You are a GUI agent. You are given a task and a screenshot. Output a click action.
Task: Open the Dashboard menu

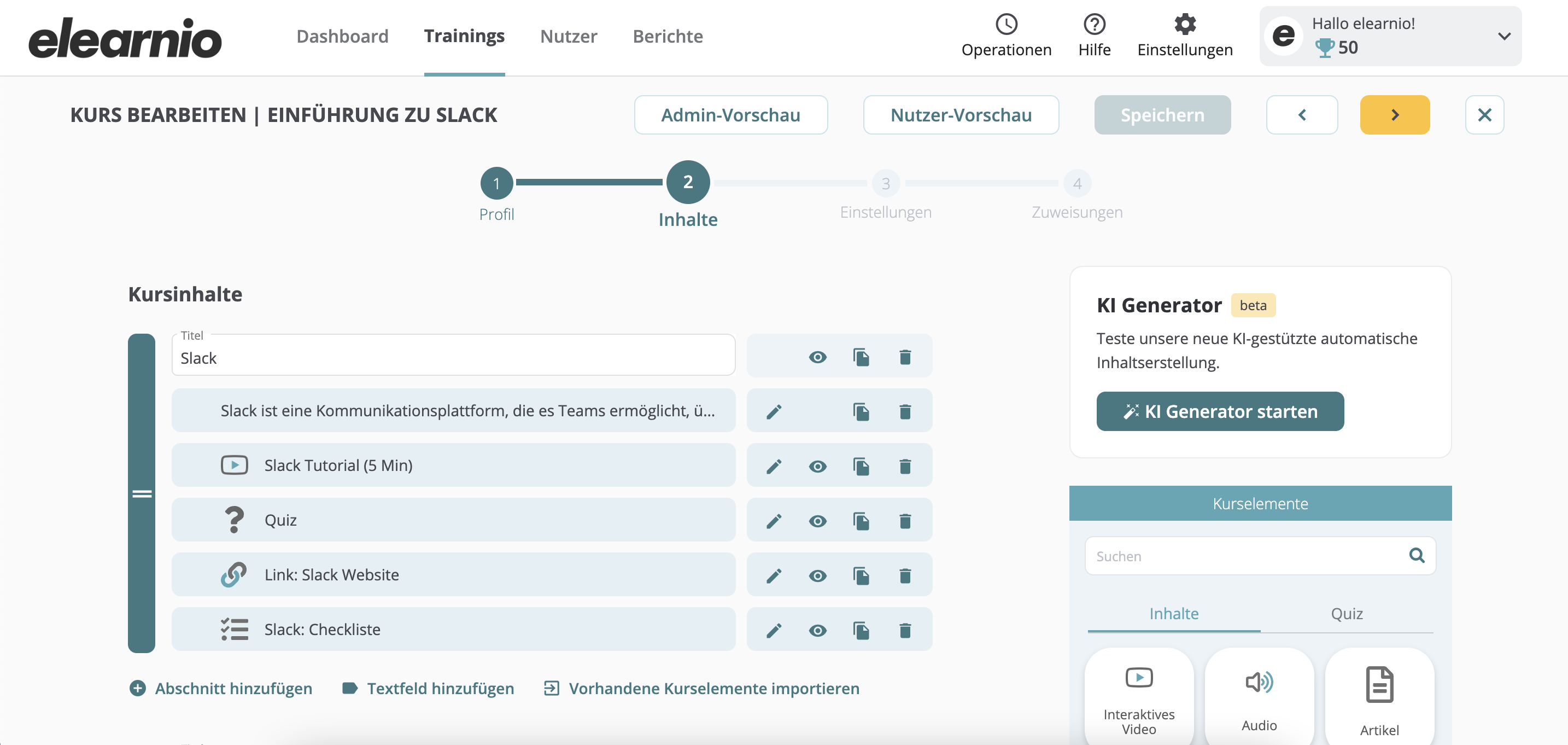342,37
